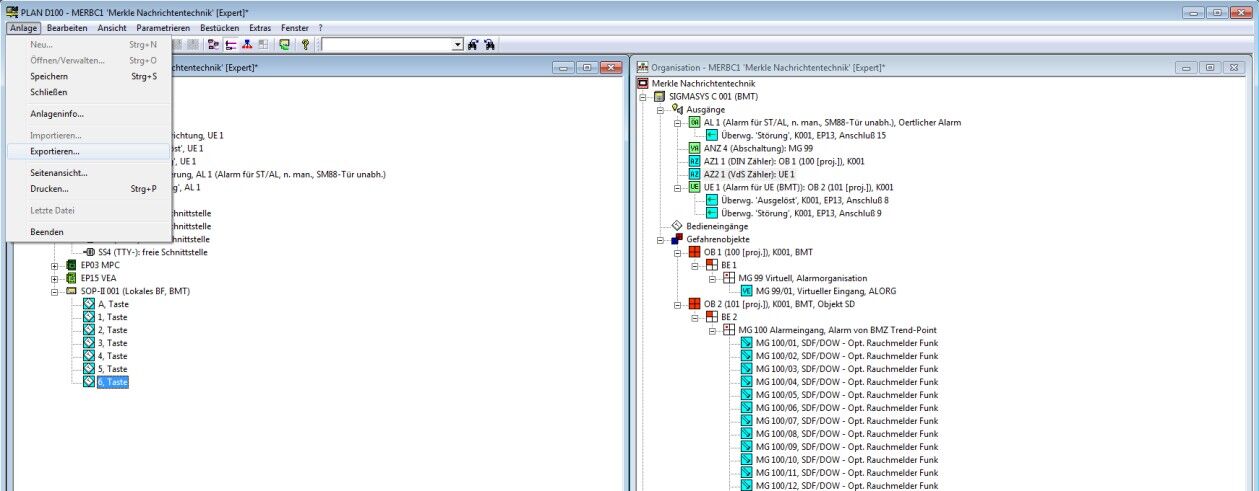Image resolution: width=1259 pixels, height=491 pixels.
Task: Collapse the BE 1 tree node
Action: click(695, 265)
